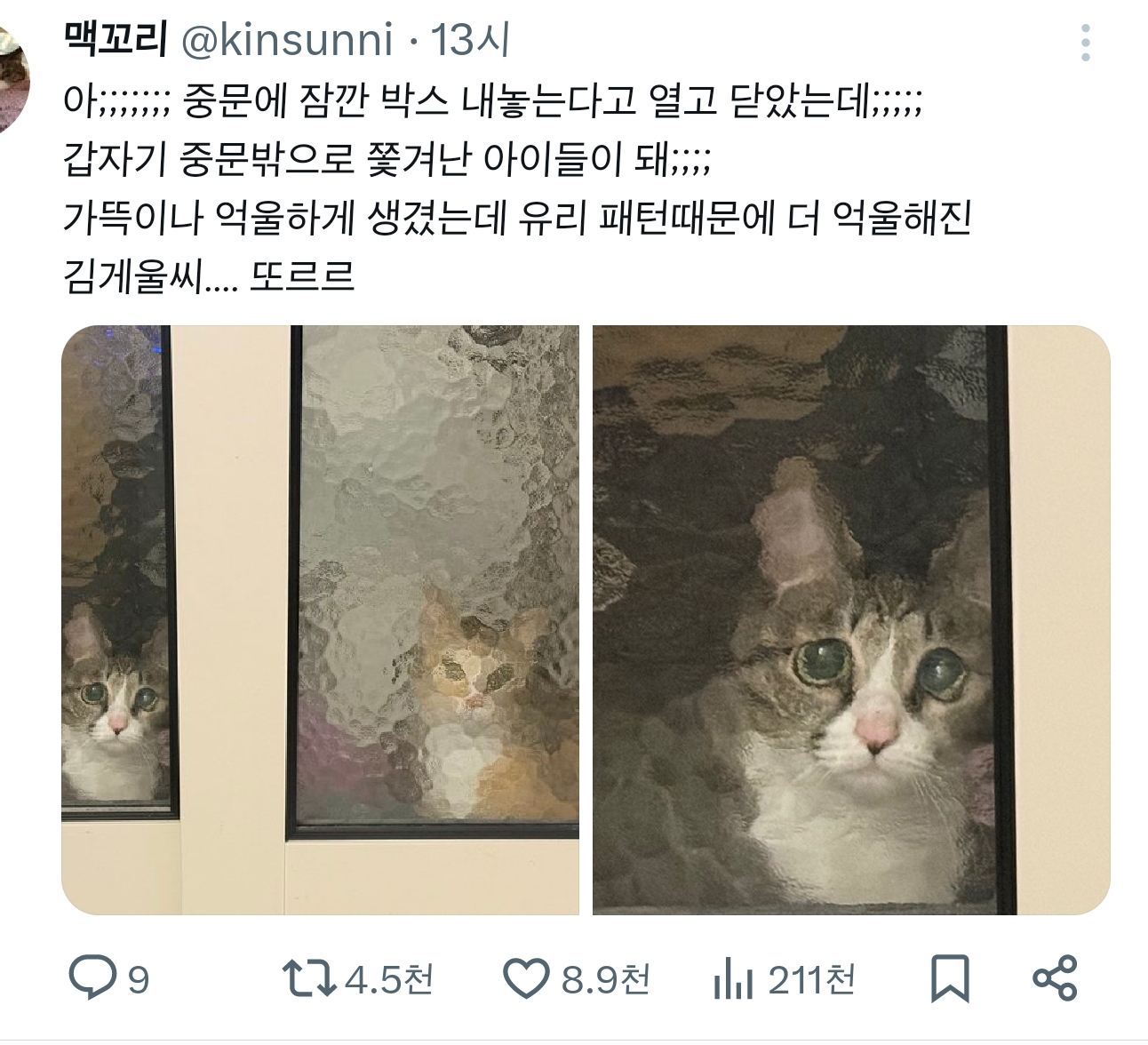The image size is (1148, 1045).
Task: Visit the @kinsunni handle link
Action: pos(286,40)
